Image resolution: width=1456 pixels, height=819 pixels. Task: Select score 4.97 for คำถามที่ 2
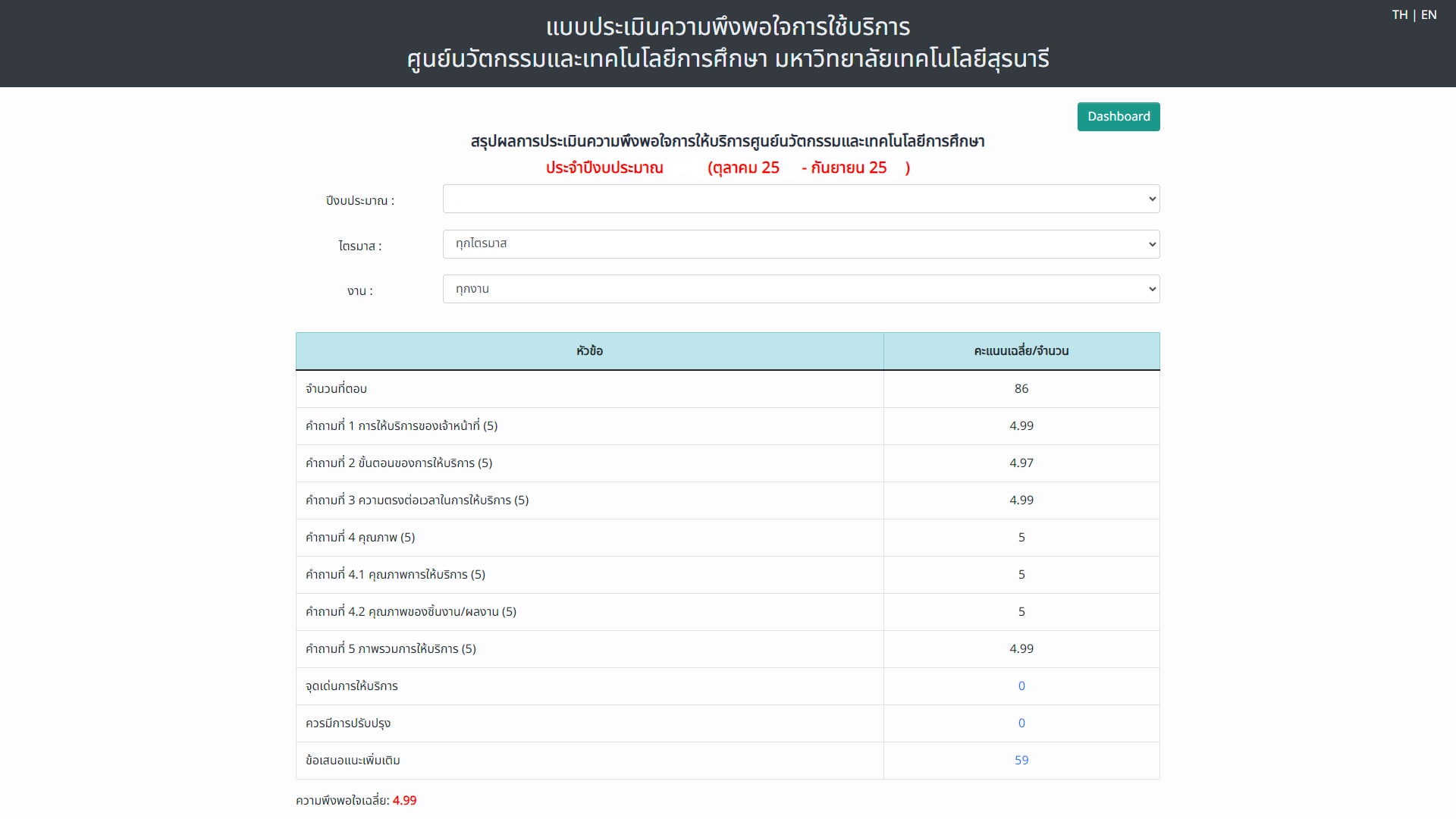click(x=1021, y=463)
